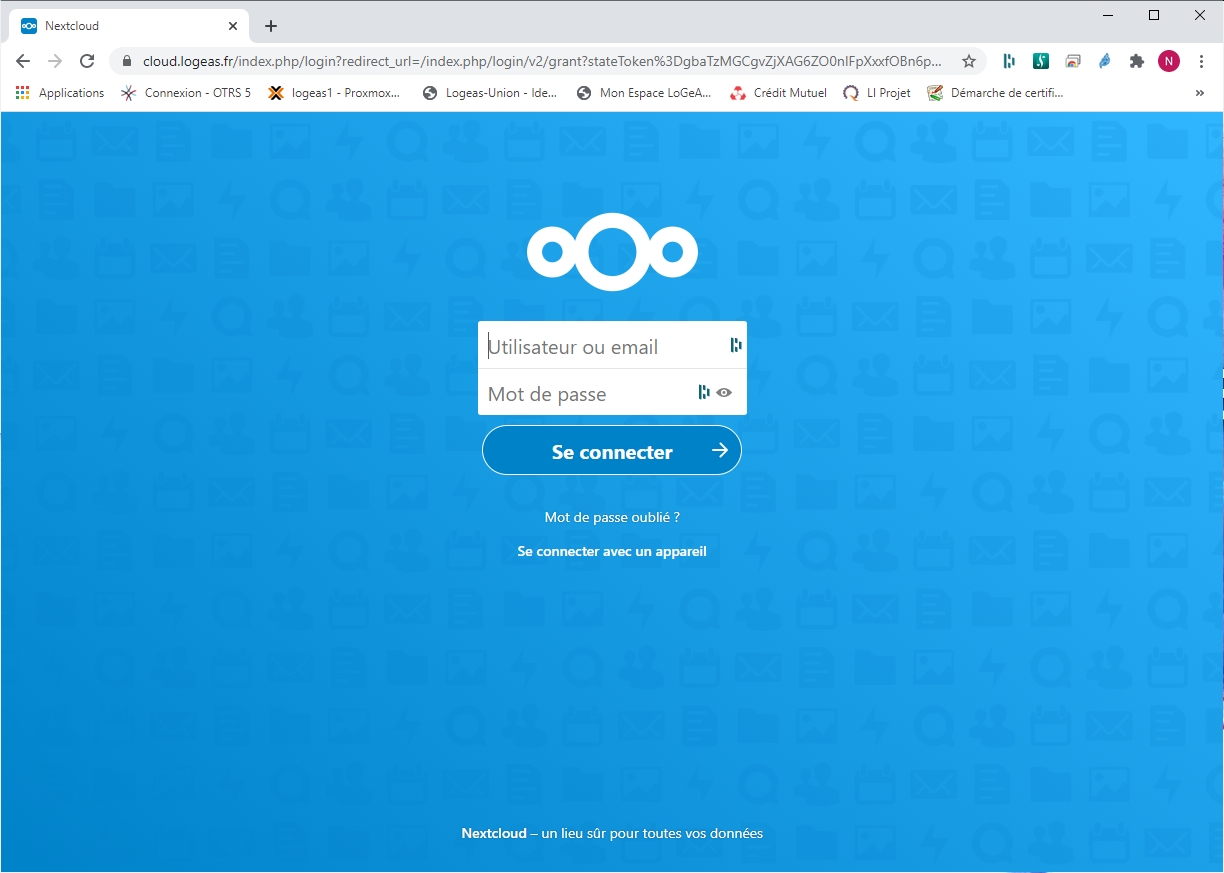Open Applications bookmark shortcut

[x=60, y=93]
